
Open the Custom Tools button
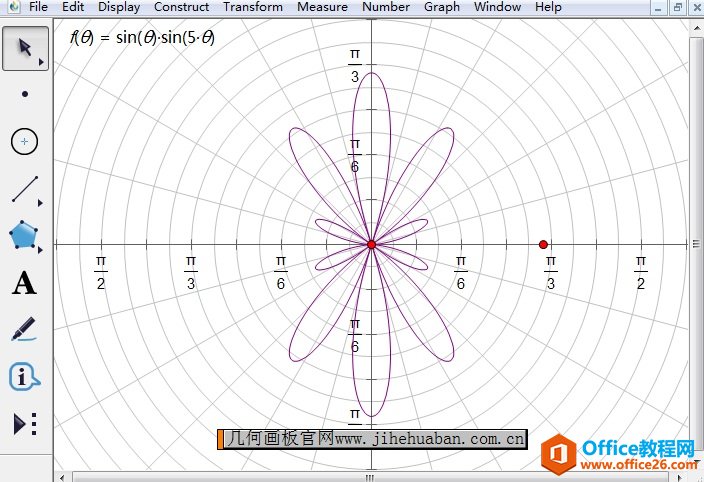(25, 424)
